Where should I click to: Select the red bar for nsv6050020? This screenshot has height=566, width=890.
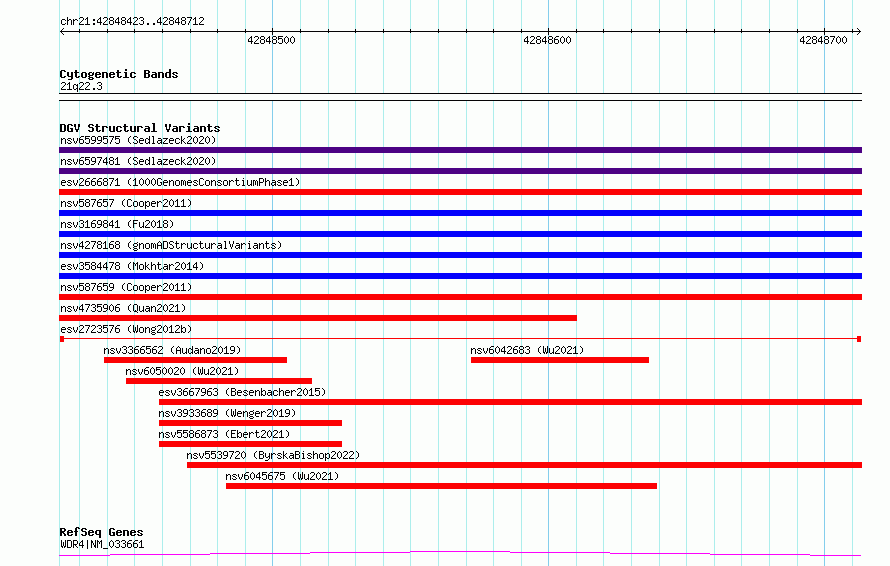219,381
